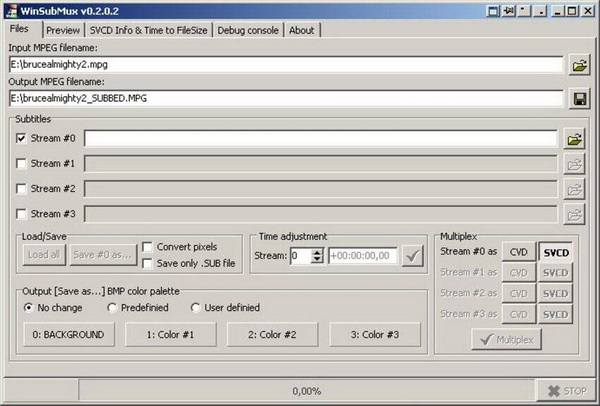Enable Save only .SUB file
The image size is (600, 406).
148,263
